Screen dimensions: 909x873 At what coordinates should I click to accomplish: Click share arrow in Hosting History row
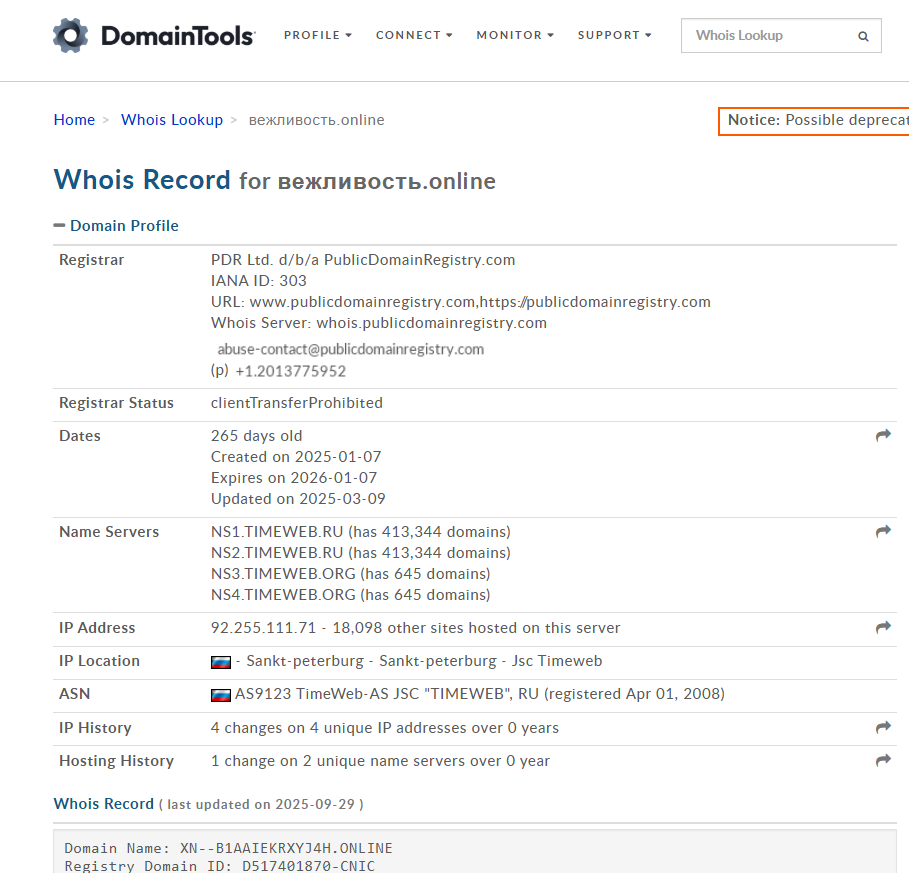(x=883, y=760)
